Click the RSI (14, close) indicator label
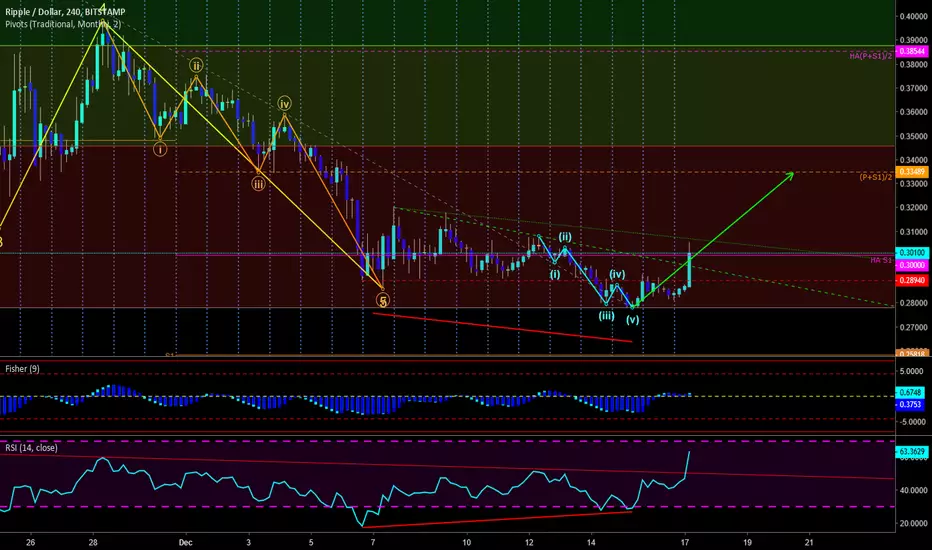Screen dimensions: 932x550 (32, 448)
